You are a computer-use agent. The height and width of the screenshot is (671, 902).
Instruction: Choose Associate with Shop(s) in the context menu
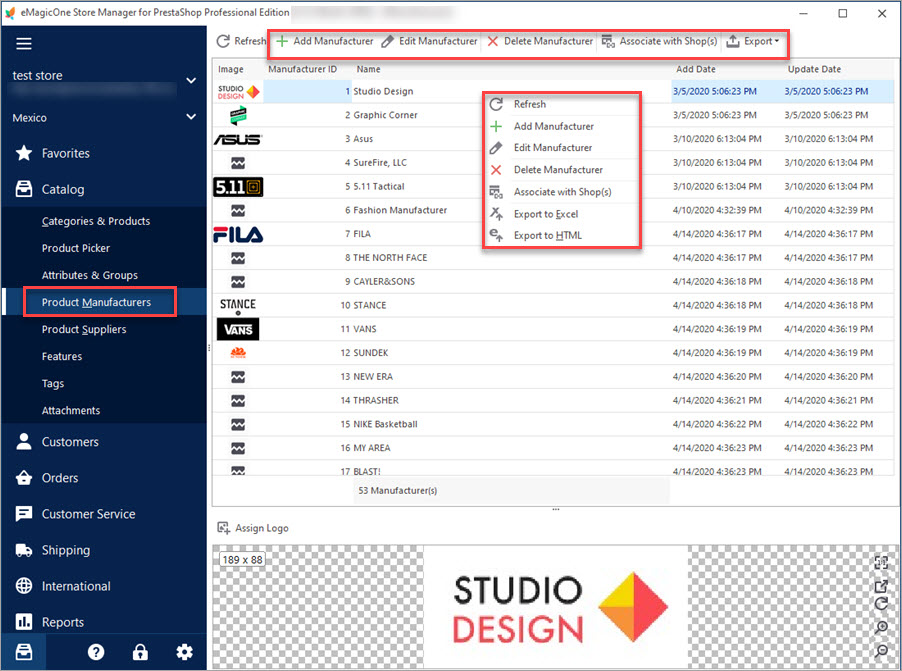tap(562, 192)
